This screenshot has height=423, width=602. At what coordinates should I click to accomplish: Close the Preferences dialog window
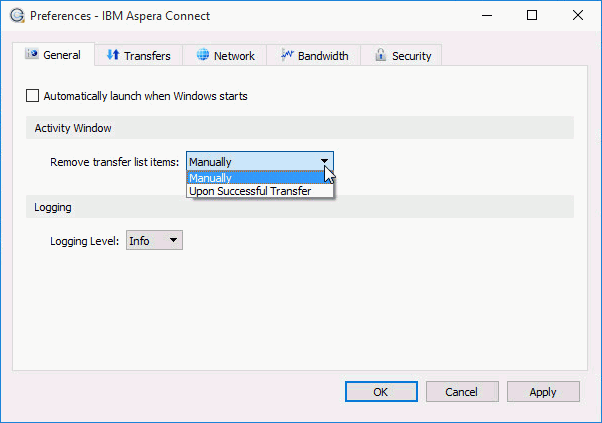coord(578,16)
